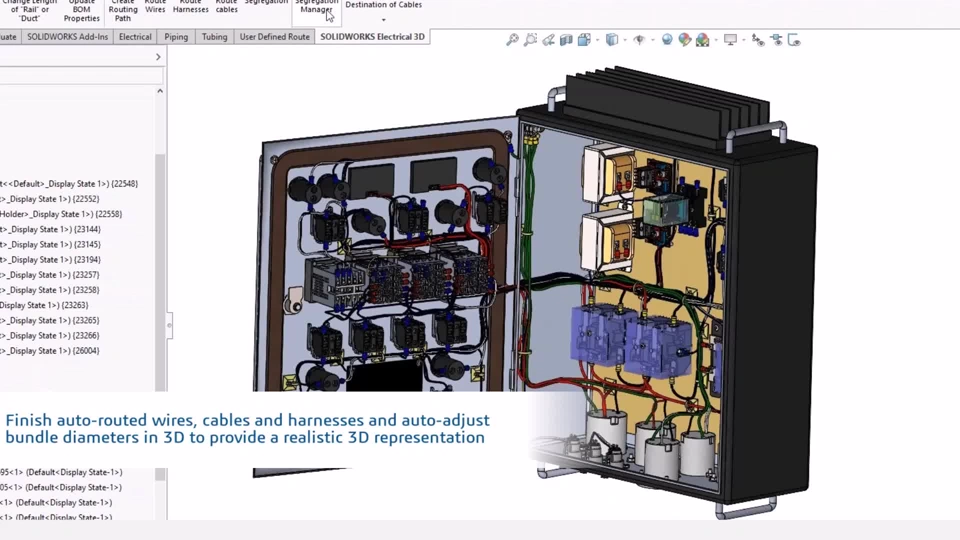Click the Previous View icon
Screen dimensions: 960x540
click(x=548, y=40)
